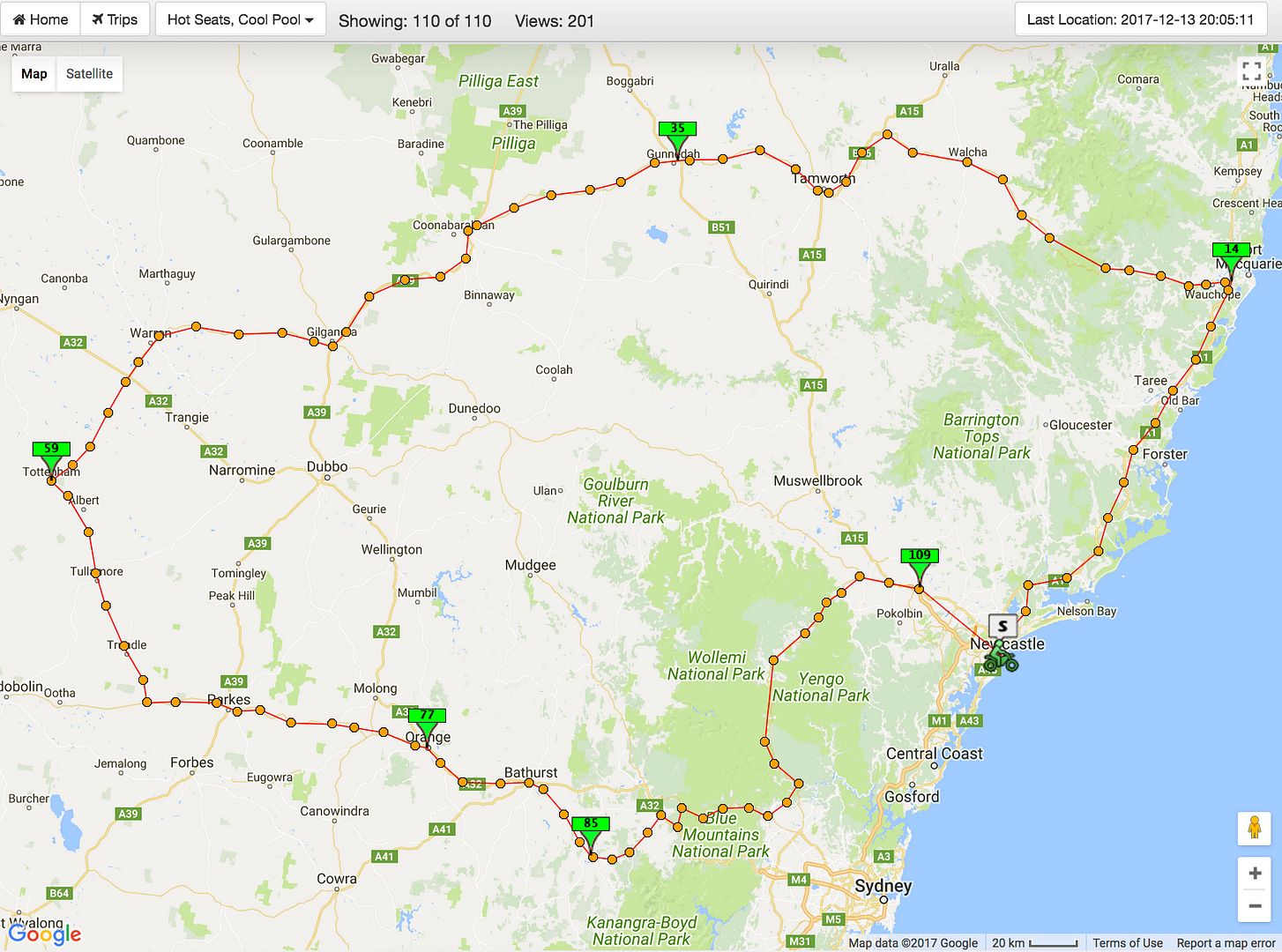1282x952 pixels.
Task: Click the Muswellbrook town label
Action: point(817,480)
